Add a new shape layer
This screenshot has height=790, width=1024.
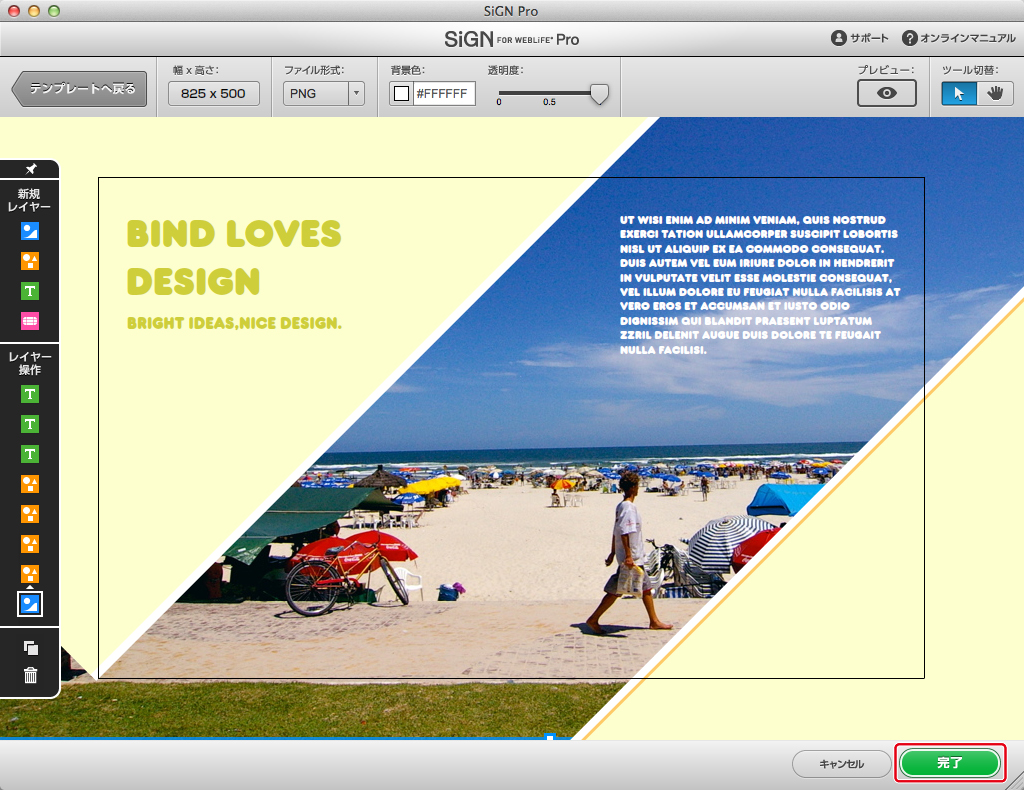click(30, 261)
